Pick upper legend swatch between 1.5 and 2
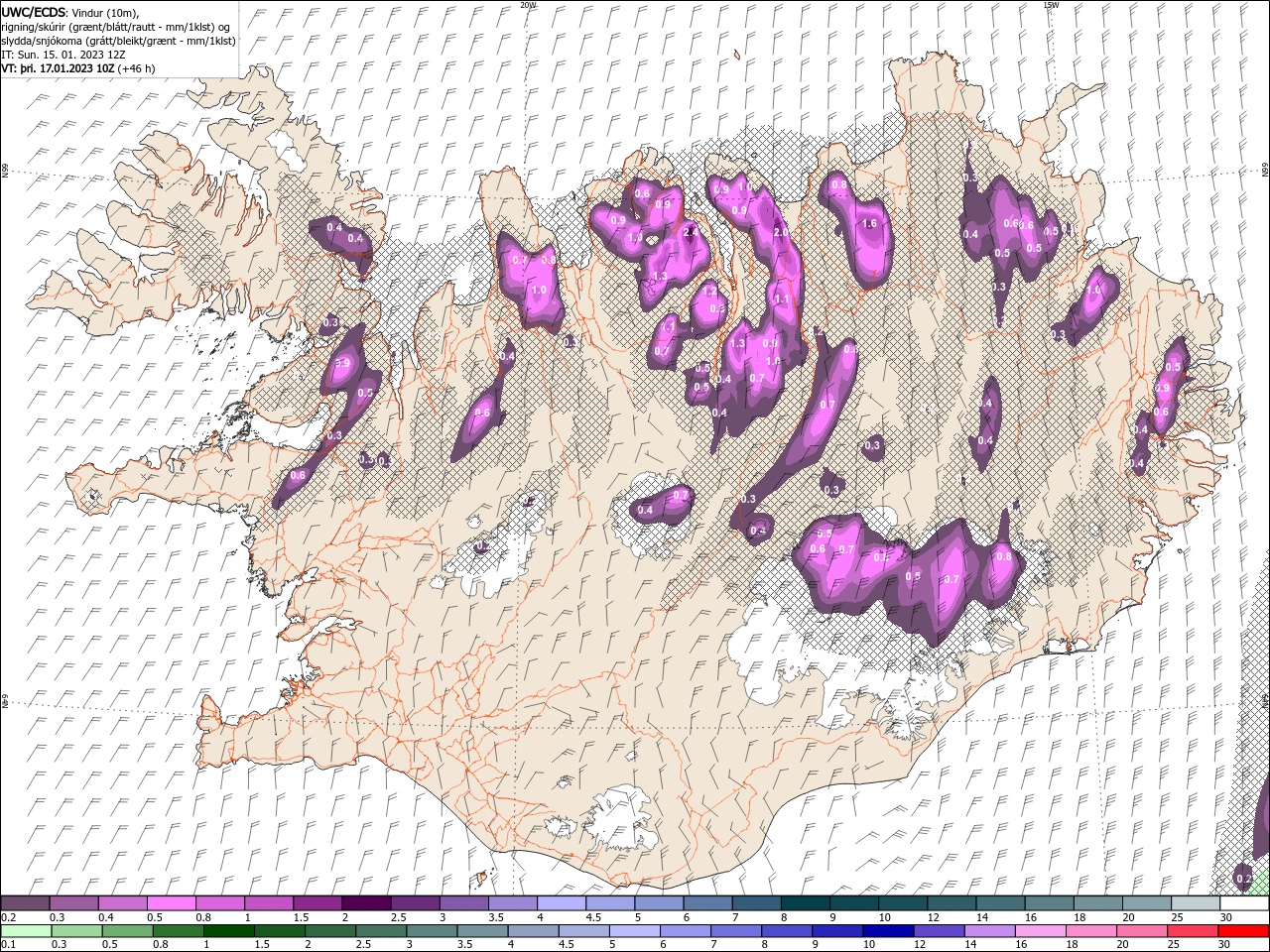This screenshot has width=1270, height=952. [x=317, y=903]
